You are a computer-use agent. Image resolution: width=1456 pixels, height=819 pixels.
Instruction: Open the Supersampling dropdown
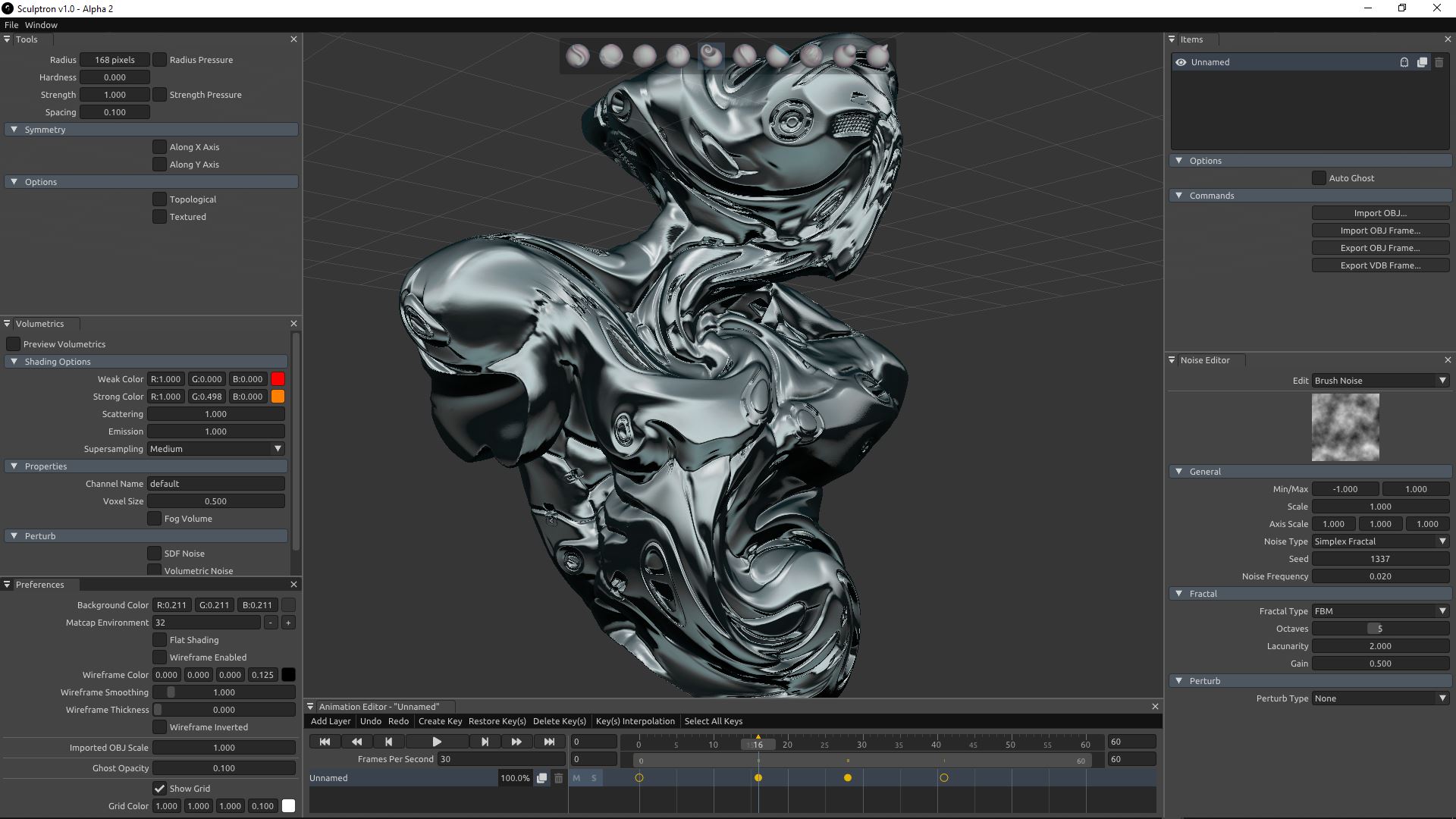pyautogui.click(x=215, y=449)
